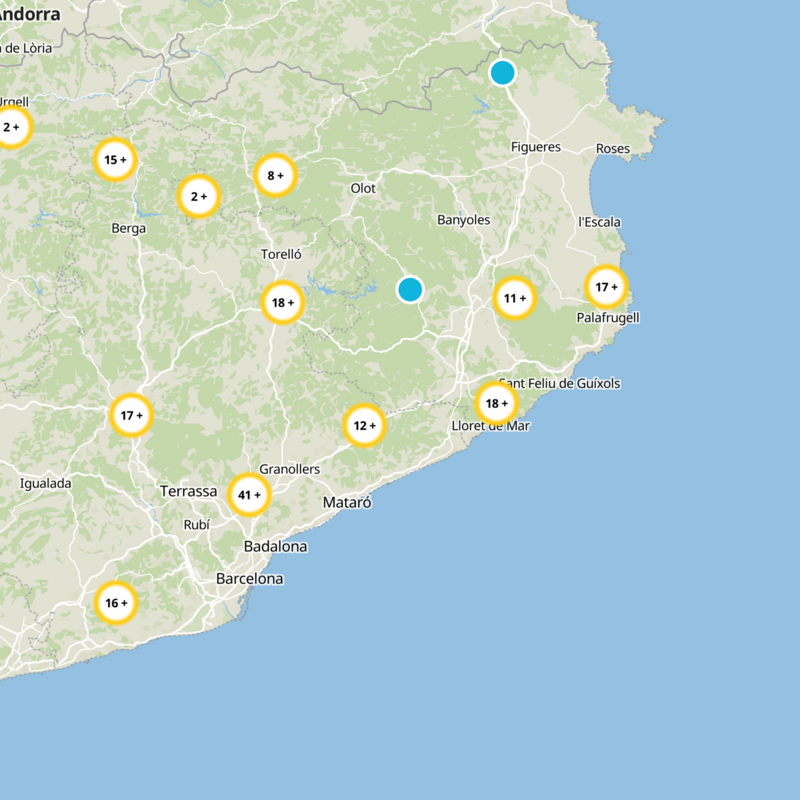Open the 18+ cluster near Torelló
Screen dimensions: 800x800
pyautogui.click(x=284, y=300)
